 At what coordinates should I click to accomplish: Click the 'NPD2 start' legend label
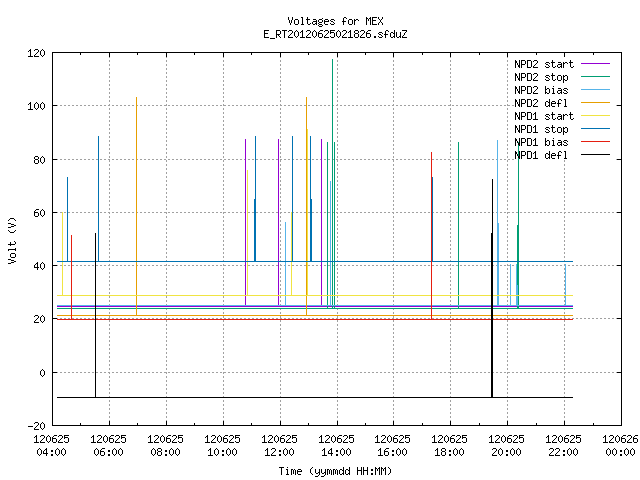point(544,64)
